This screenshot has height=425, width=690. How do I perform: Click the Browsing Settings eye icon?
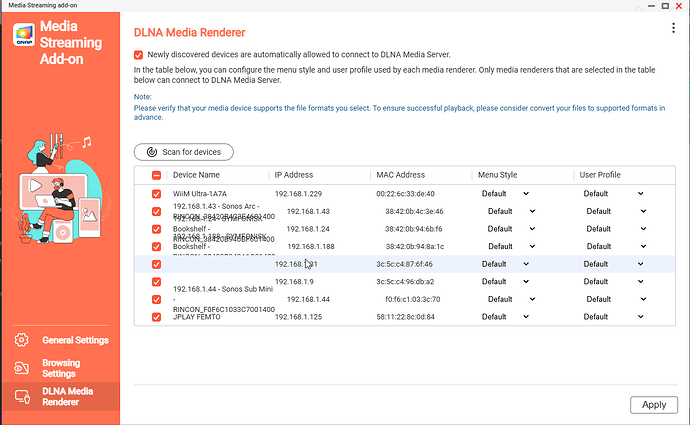coord(22,368)
